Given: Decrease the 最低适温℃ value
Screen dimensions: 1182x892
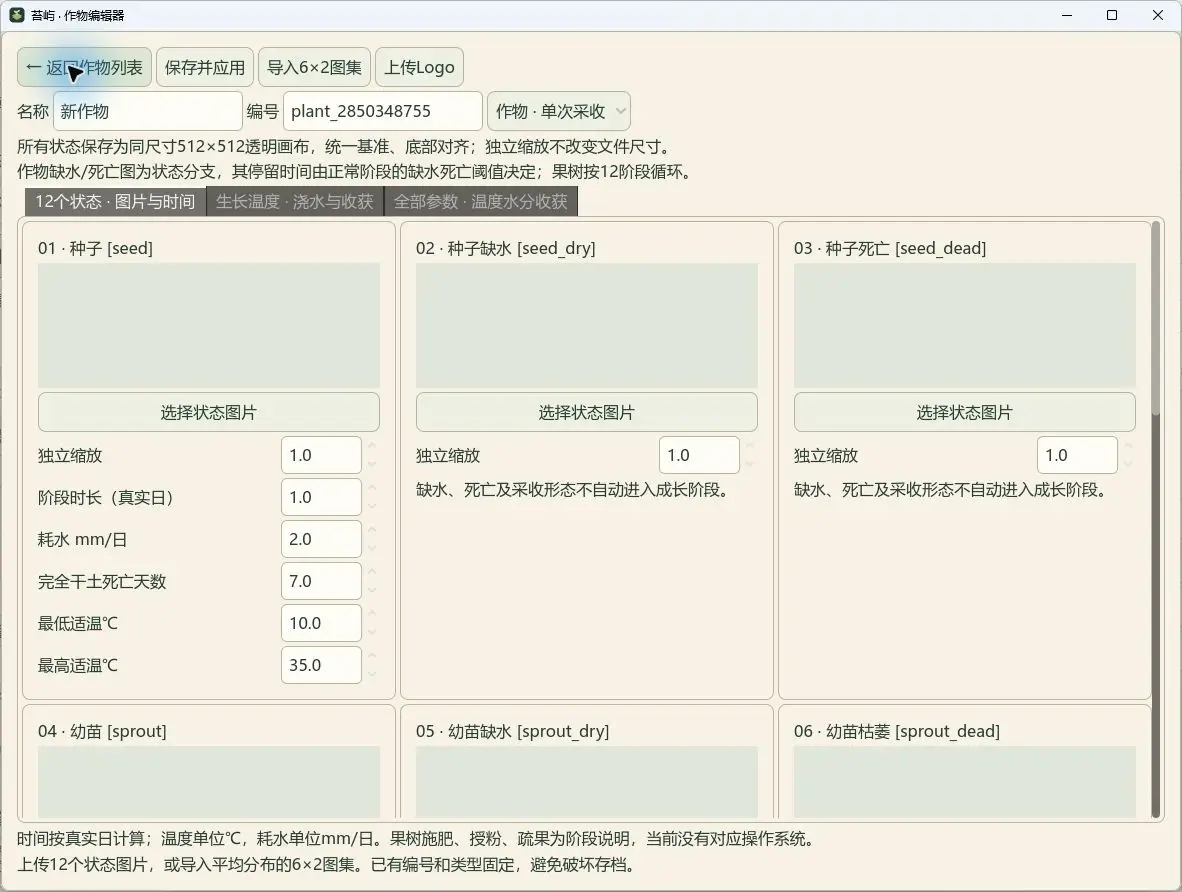Looking at the screenshot, I should pyautogui.click(x=372, y=632).
